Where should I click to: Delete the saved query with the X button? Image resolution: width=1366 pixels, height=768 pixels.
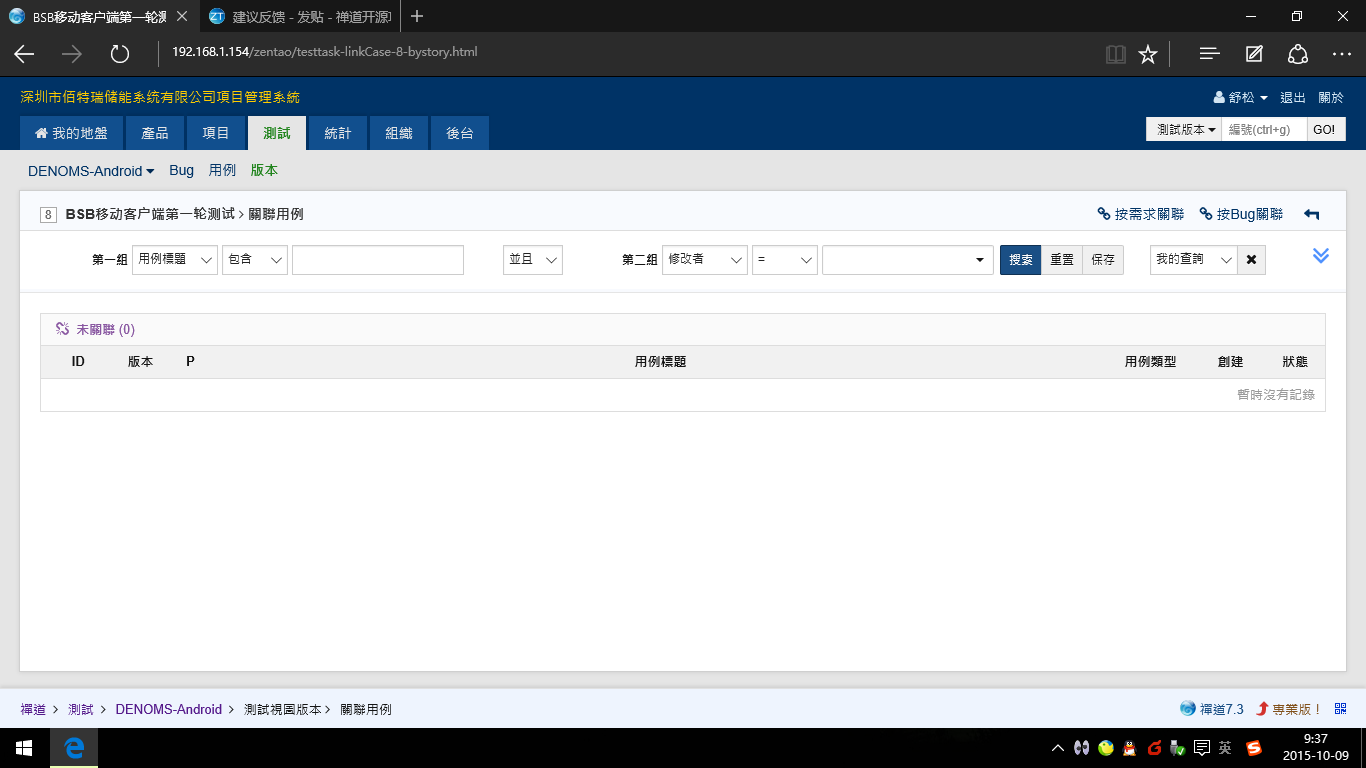click(x=1252, y=260)
